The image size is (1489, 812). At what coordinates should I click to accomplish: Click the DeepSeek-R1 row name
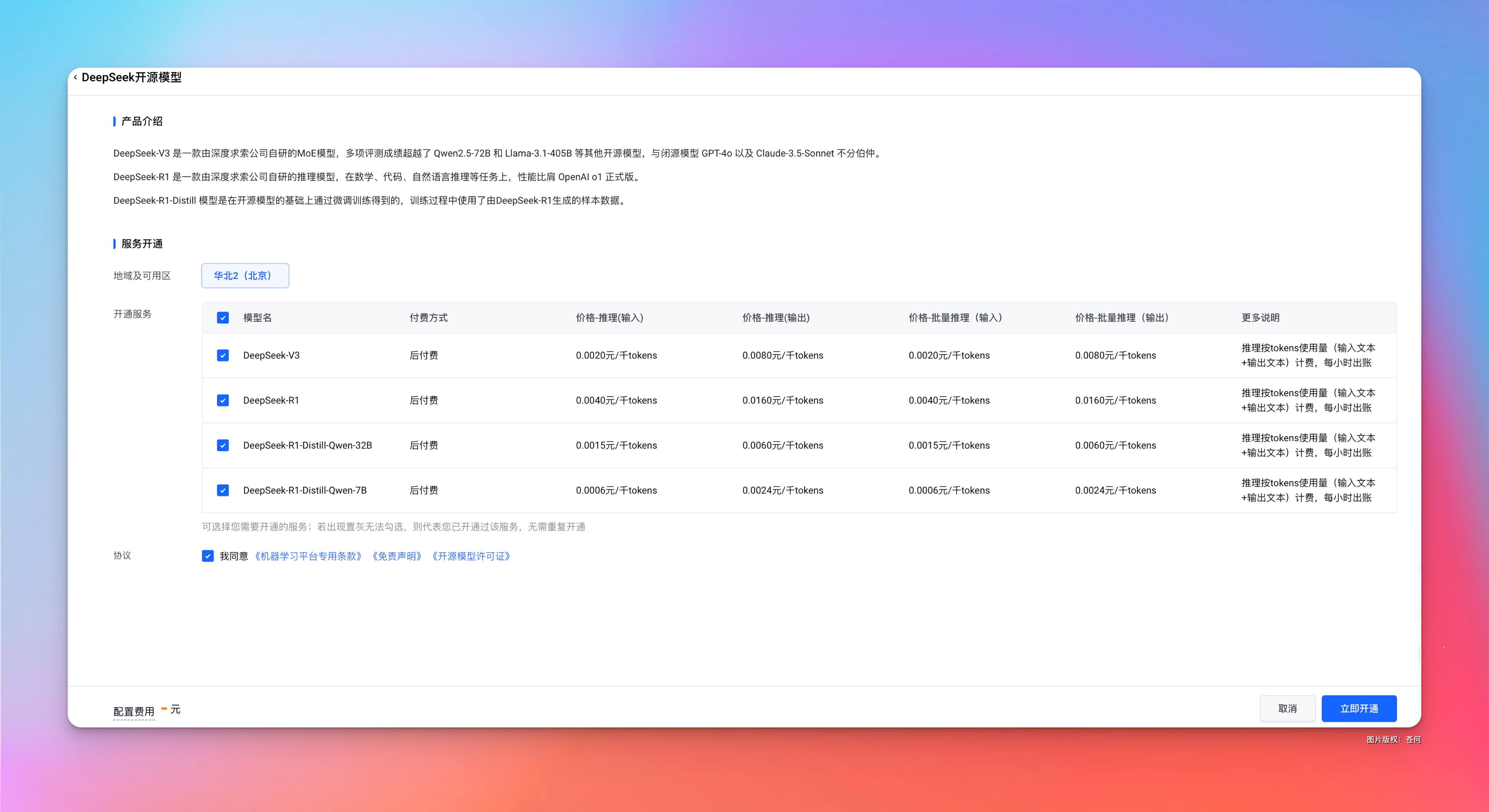270,401
